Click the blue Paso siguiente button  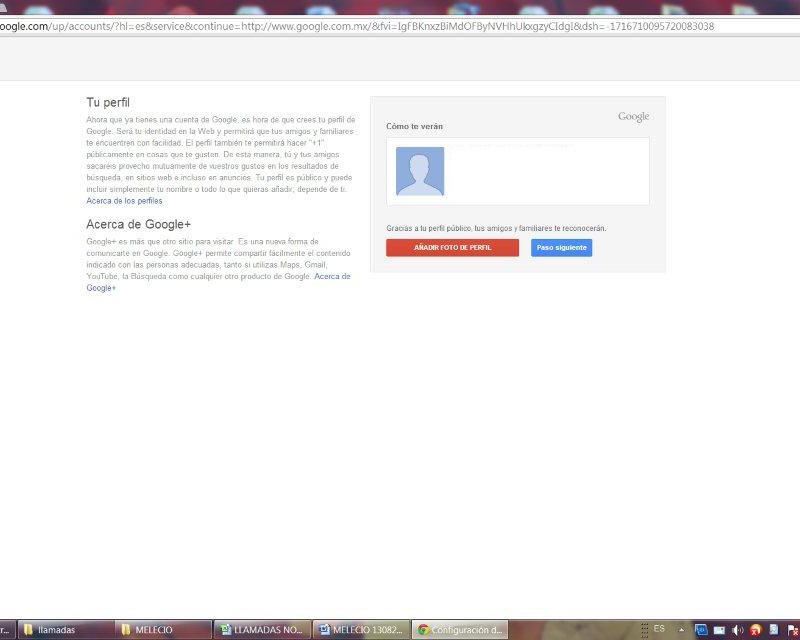(x=561, y=248)
